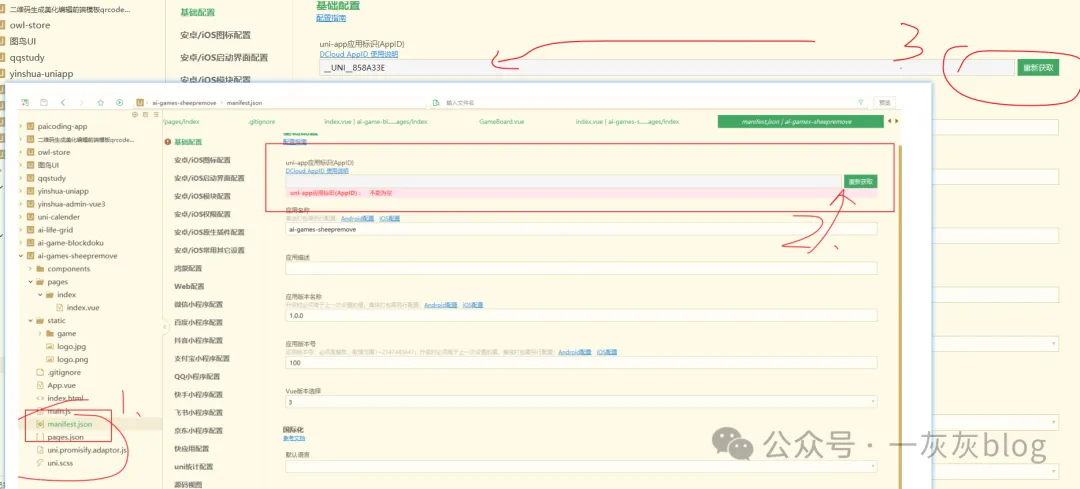Expand the game folder under static
This screenshot has width=1080, height=489.
40,333
